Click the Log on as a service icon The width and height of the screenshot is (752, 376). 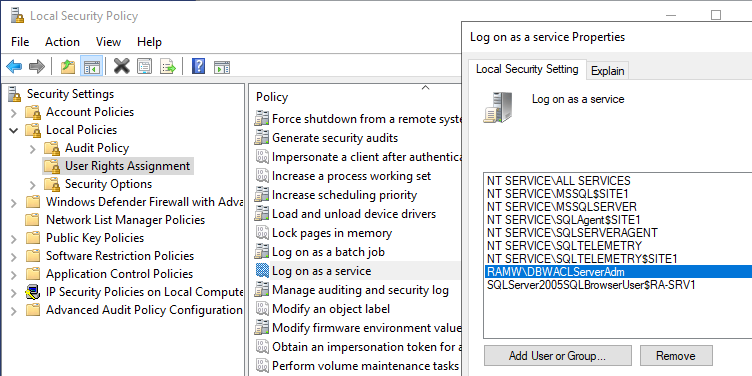(262, 271)
